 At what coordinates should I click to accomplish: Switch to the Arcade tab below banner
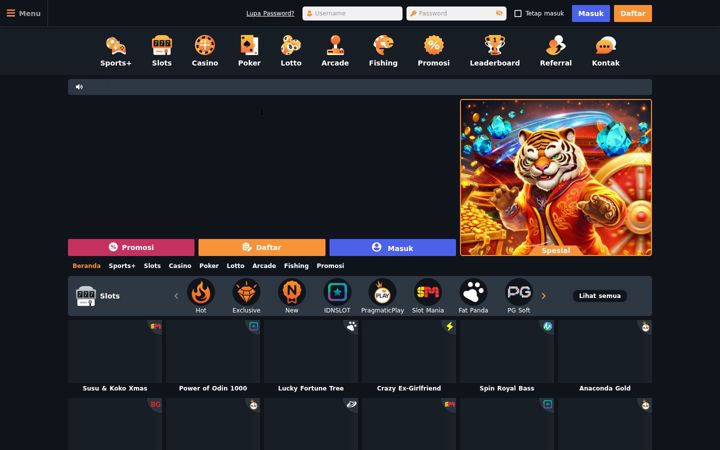pos(264,266)
